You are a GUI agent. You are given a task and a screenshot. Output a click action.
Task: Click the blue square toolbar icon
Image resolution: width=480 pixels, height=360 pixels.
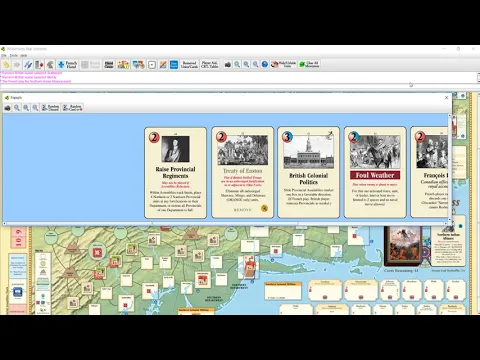174,64
